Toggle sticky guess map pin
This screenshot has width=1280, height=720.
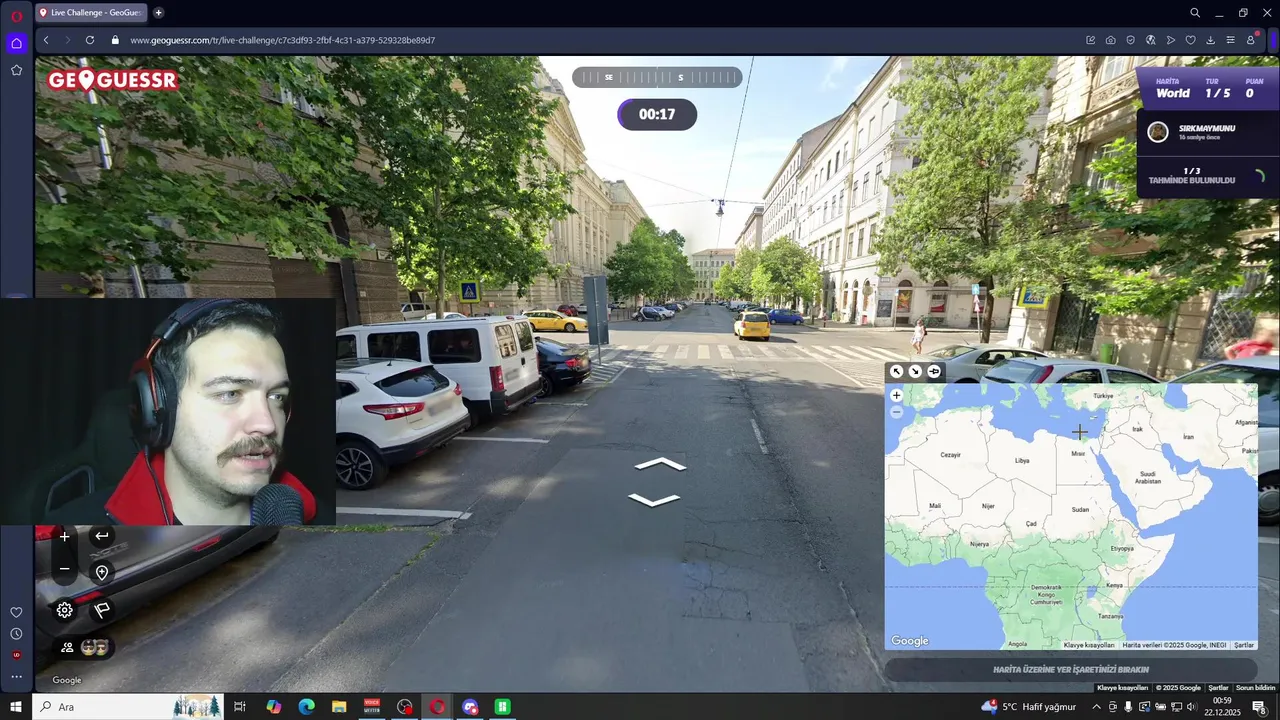coord(934,371)
